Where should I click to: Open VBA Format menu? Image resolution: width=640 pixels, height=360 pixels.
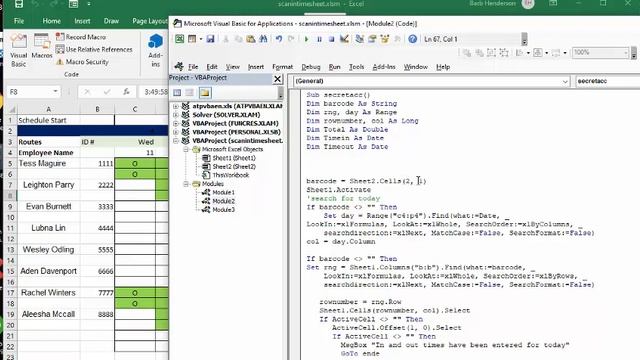pyautogui.click(x=282, y=67)
